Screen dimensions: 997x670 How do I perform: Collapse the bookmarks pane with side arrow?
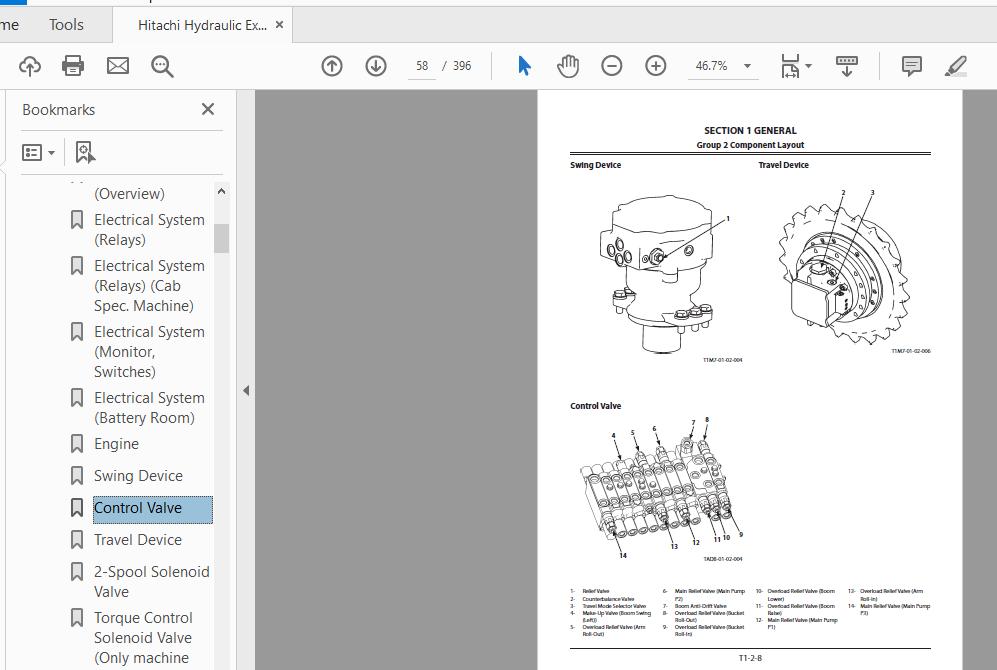click(x=246, y=390)
